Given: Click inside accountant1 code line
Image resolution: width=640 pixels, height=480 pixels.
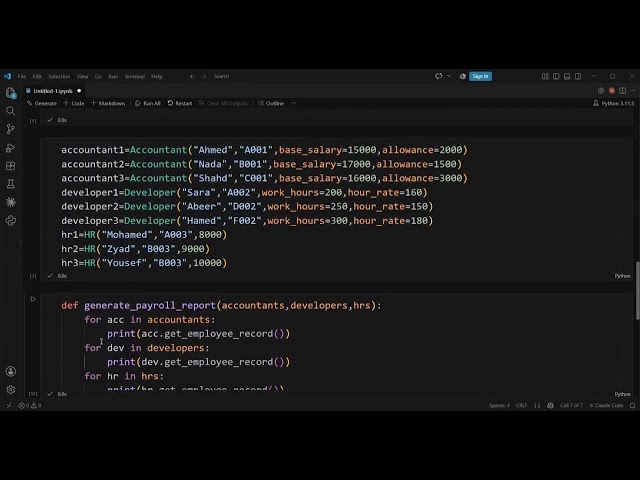Looking at the screenshot, I should (264, 150).
